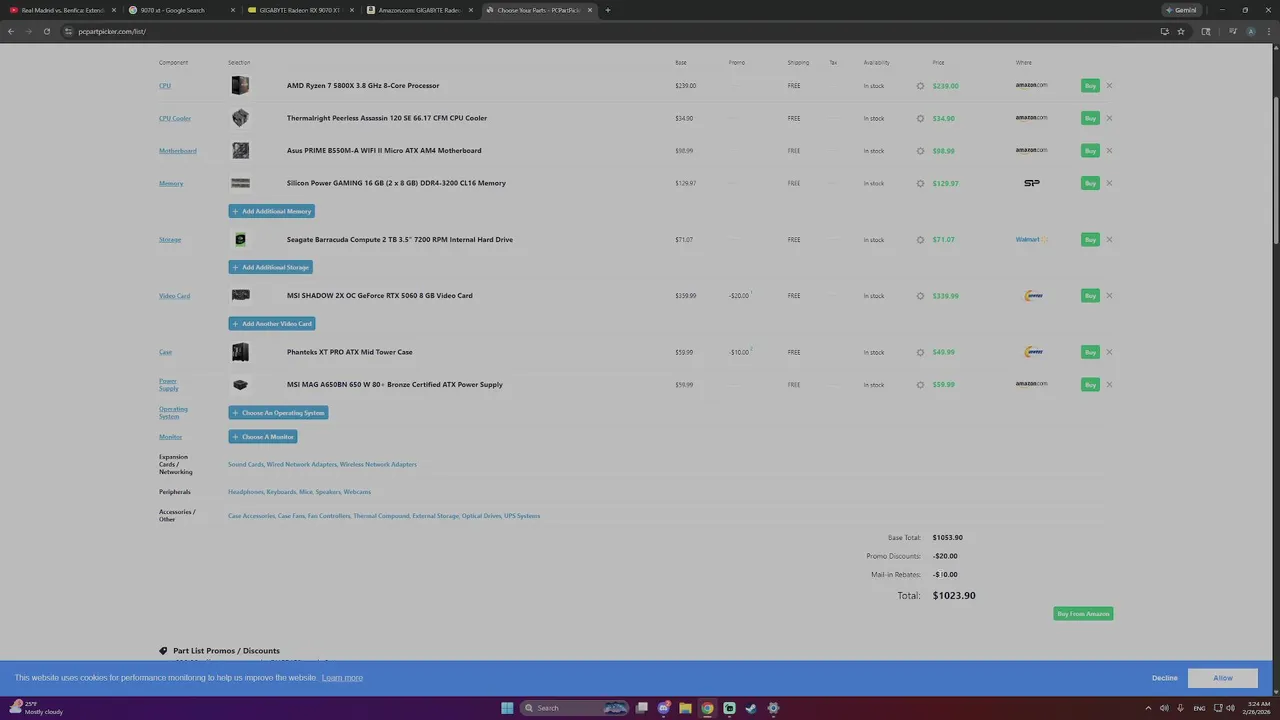Open Discord from the taskbar
This screenshot has height=720, width=1280.
(663, 708)
